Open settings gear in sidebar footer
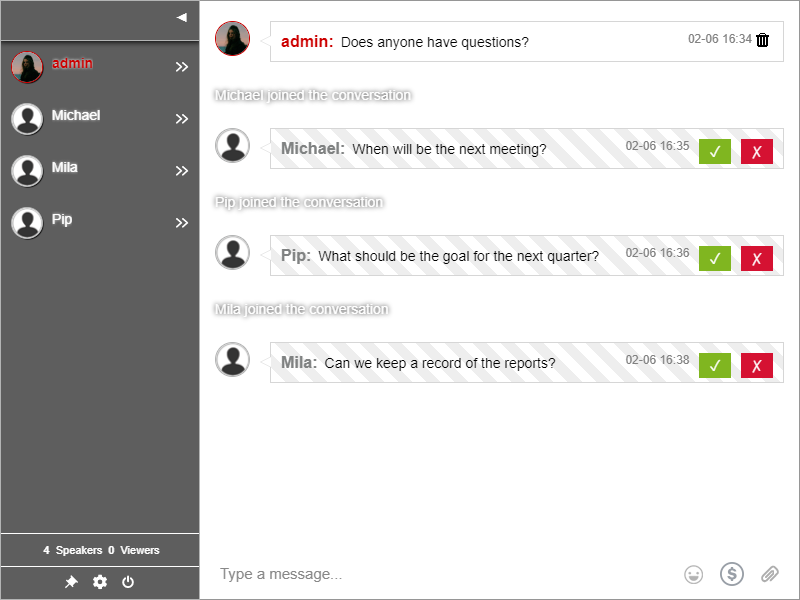The image size is (800, 600). [100, 582]
